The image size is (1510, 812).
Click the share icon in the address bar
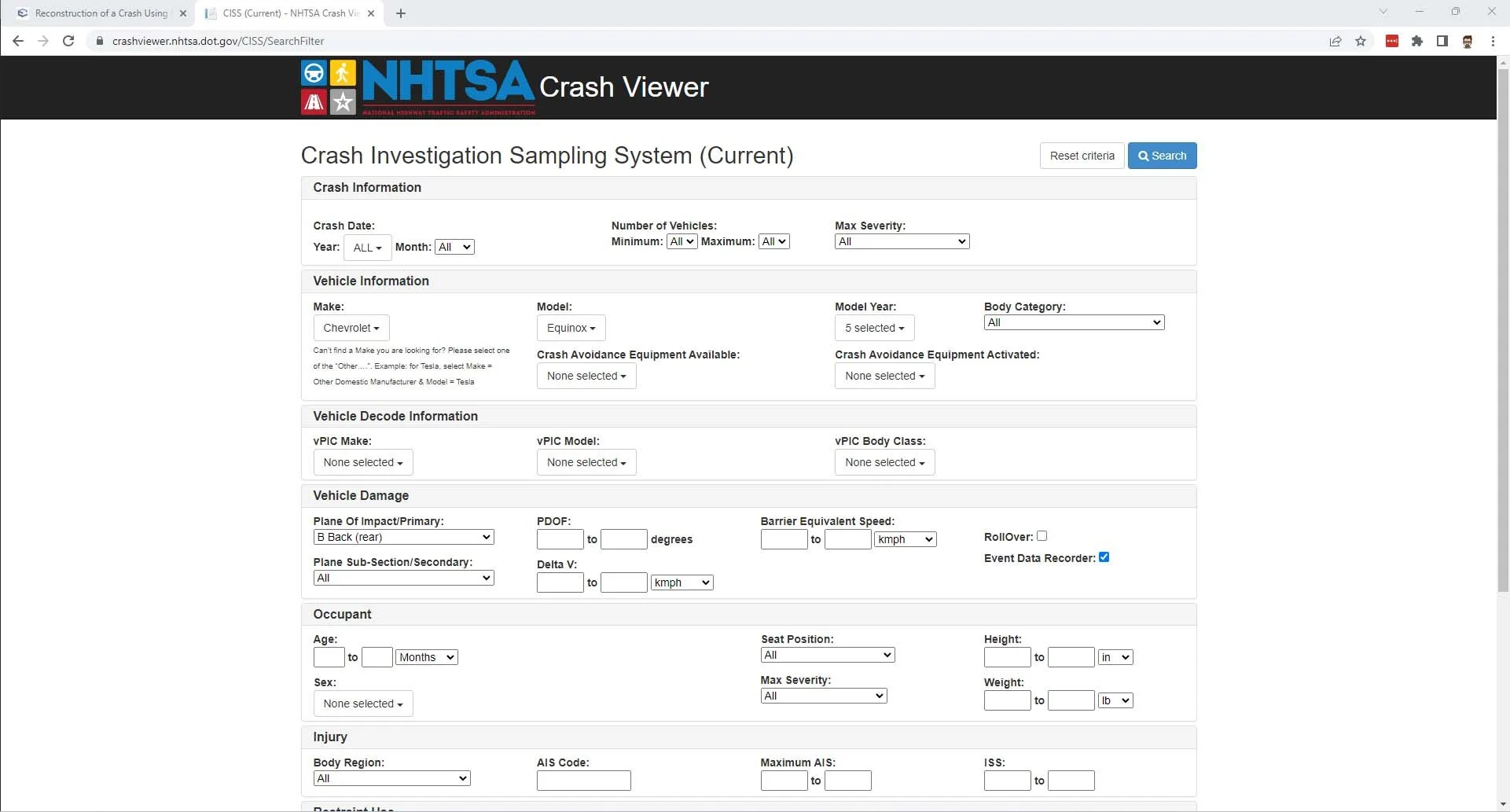[x=1336, y=41]
